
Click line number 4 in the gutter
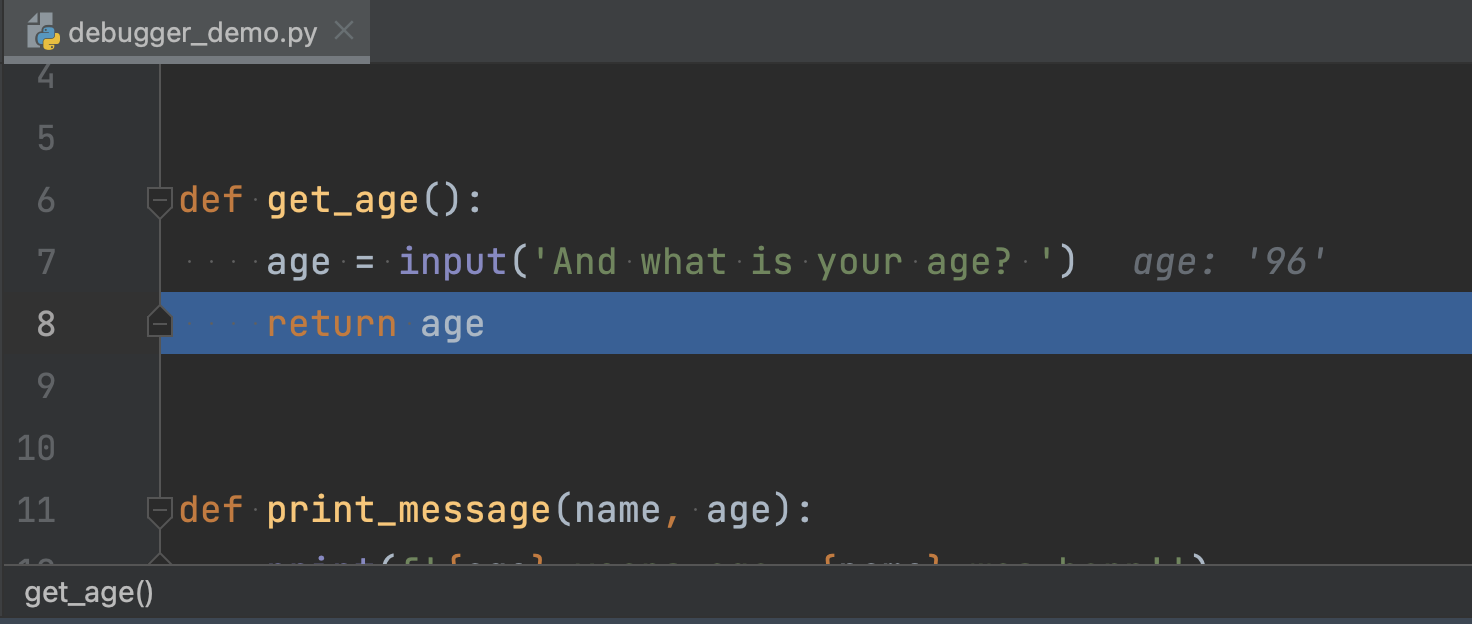46,75
